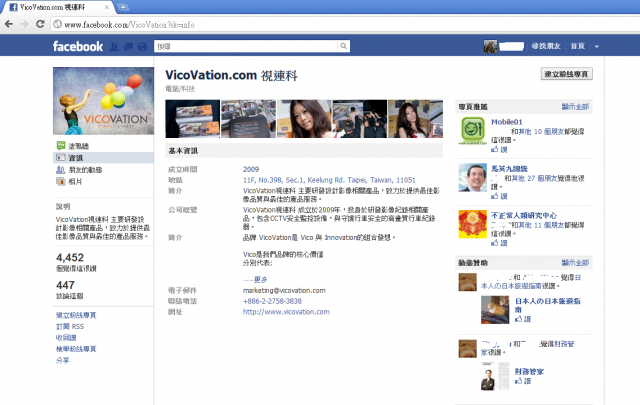Click the 不正常人類研究中心 red thumbnail
The height and width of the screenshot is (405, 640).
pyautogui.click(x=473, y=224)
